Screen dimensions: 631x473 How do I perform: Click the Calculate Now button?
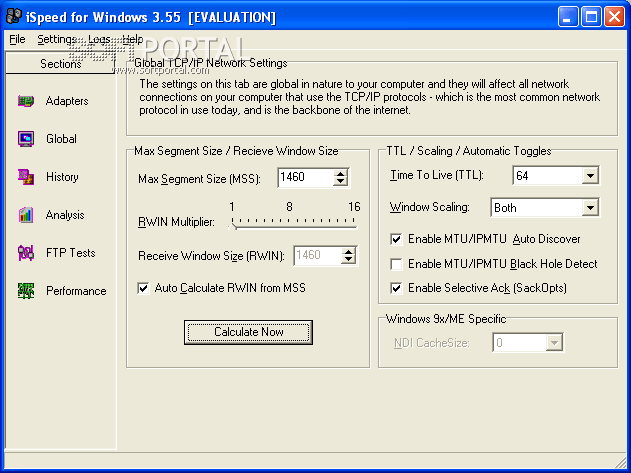pyautogui.click(x=248, y=332)
